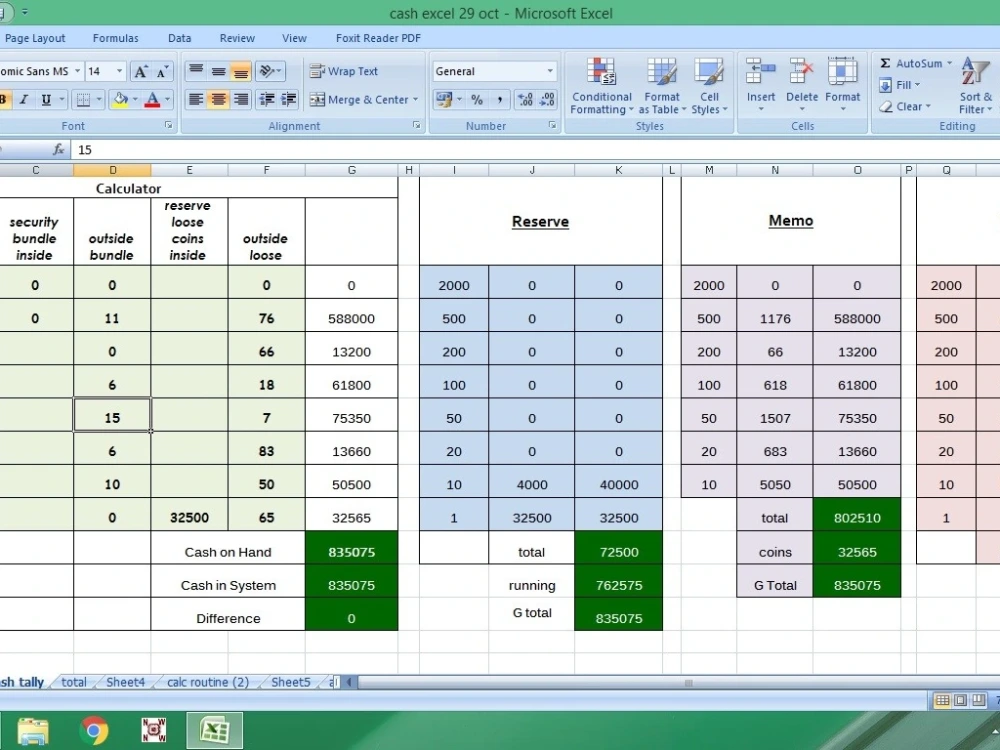
Task: Click the Fill Color paint bucket
Action: point(120,99)
